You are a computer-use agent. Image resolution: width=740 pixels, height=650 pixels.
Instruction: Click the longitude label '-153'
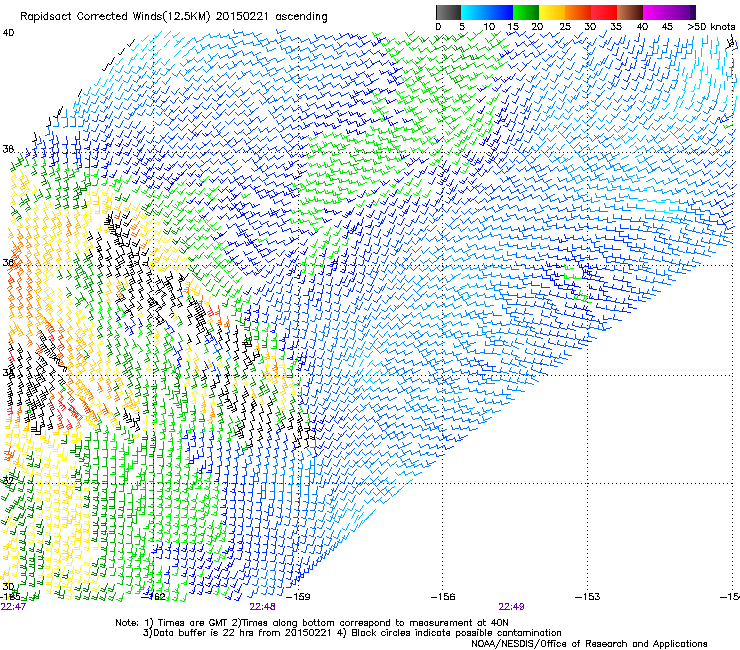[x=588, y=597]
